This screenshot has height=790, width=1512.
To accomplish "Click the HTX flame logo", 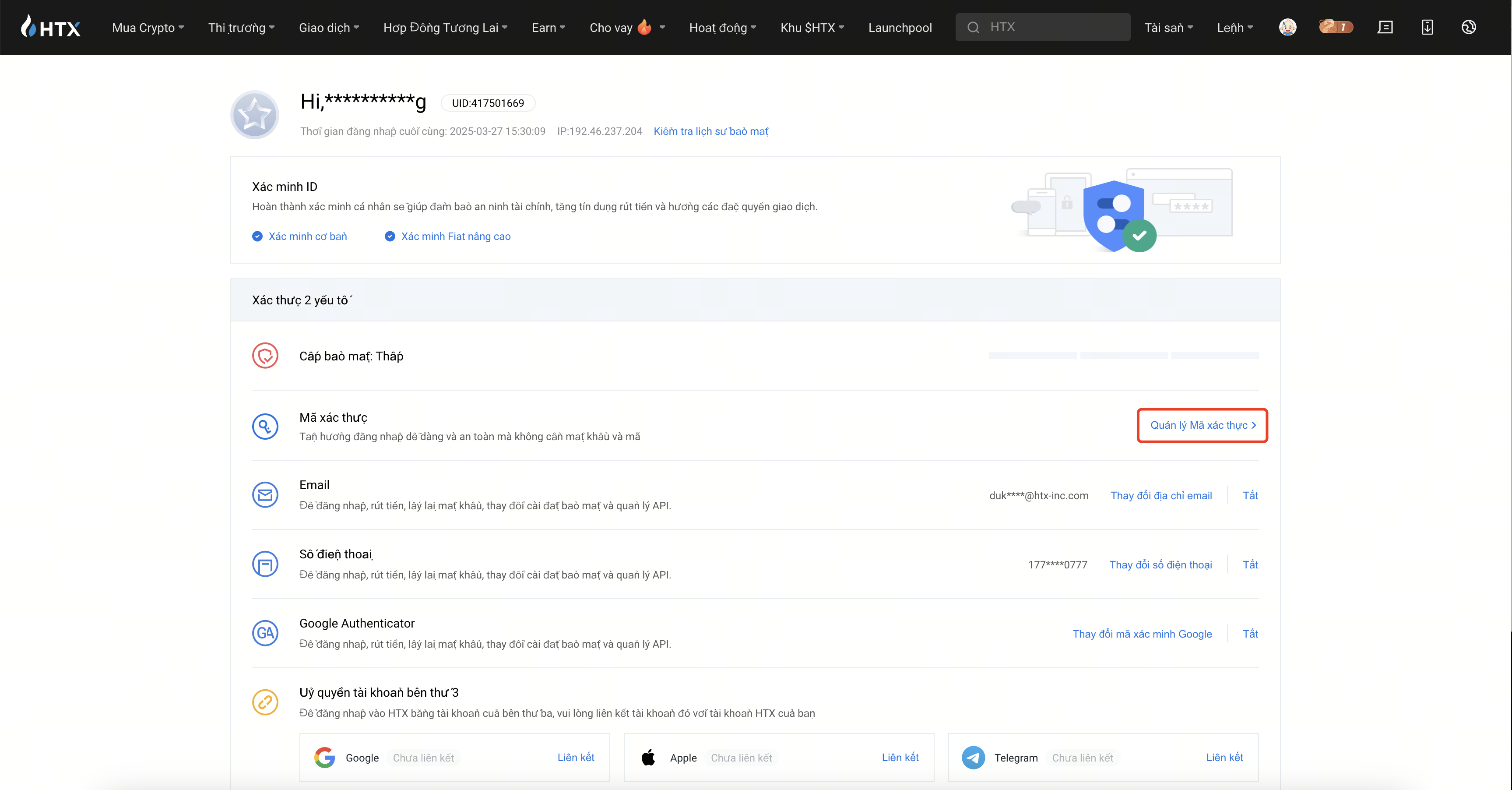I will [50, 27].
